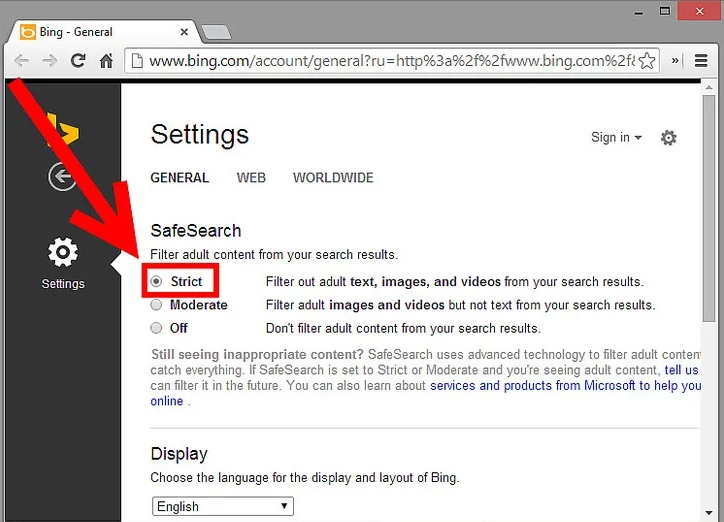
Task: Show hidden extensions chevron
Action: (675, 60)
